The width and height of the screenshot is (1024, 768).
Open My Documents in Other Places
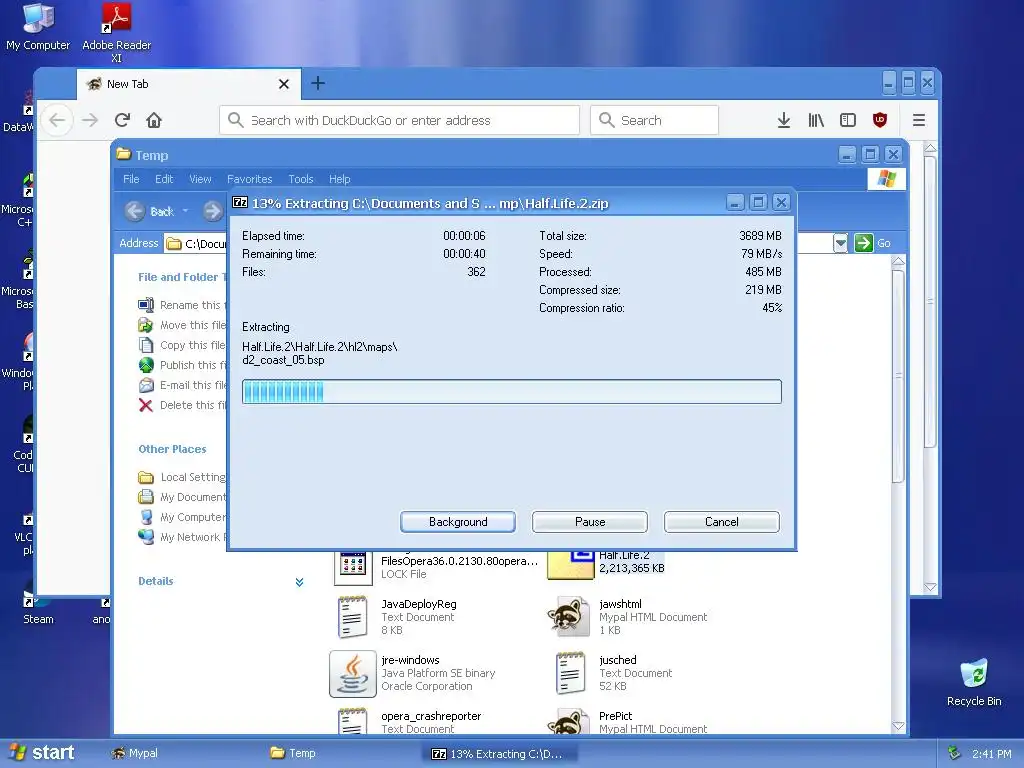182,498
